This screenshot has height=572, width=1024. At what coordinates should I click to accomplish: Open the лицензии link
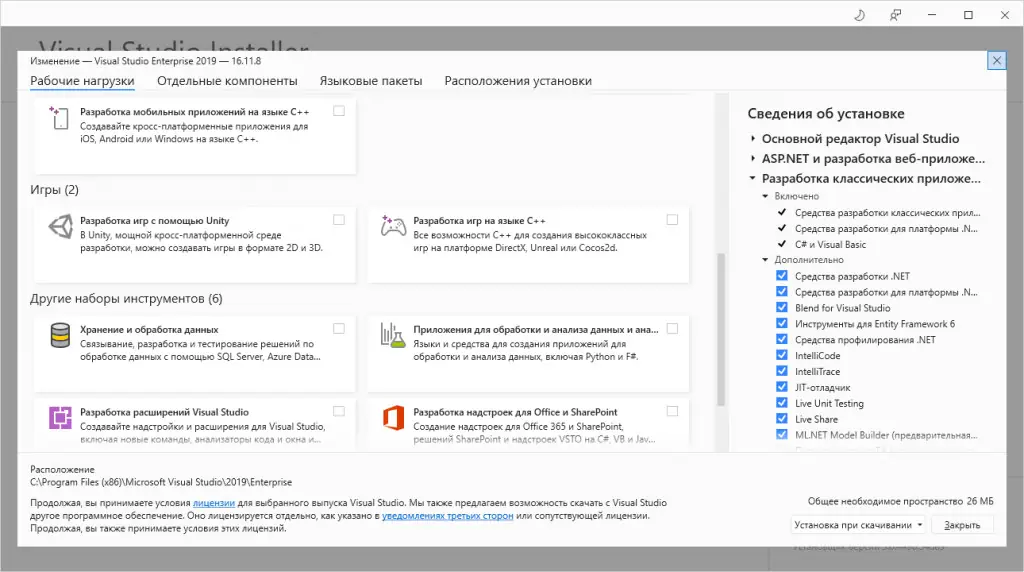(214, 503)
